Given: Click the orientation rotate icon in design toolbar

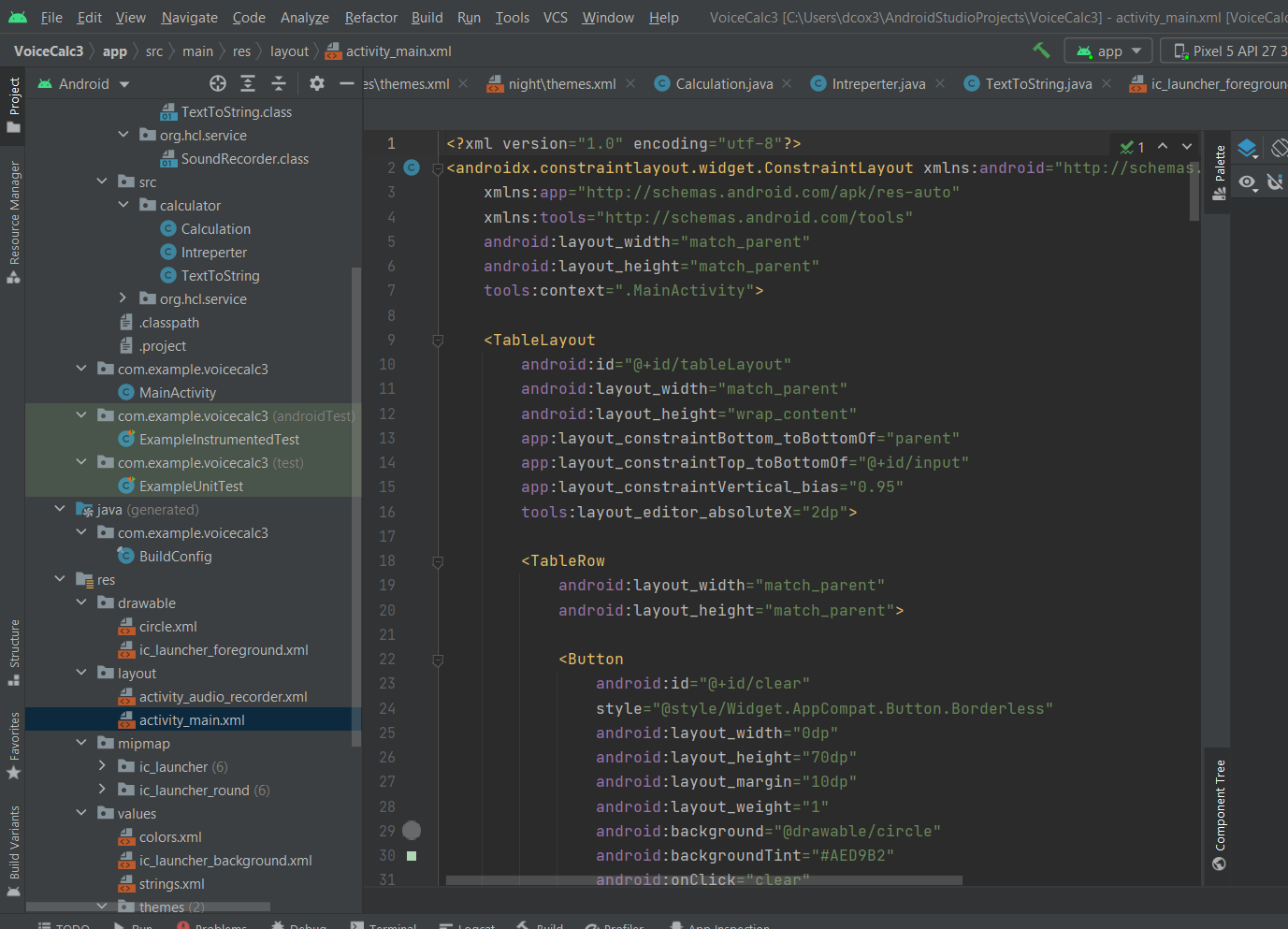Looking at the screenshot, I should coord(1278,148).
